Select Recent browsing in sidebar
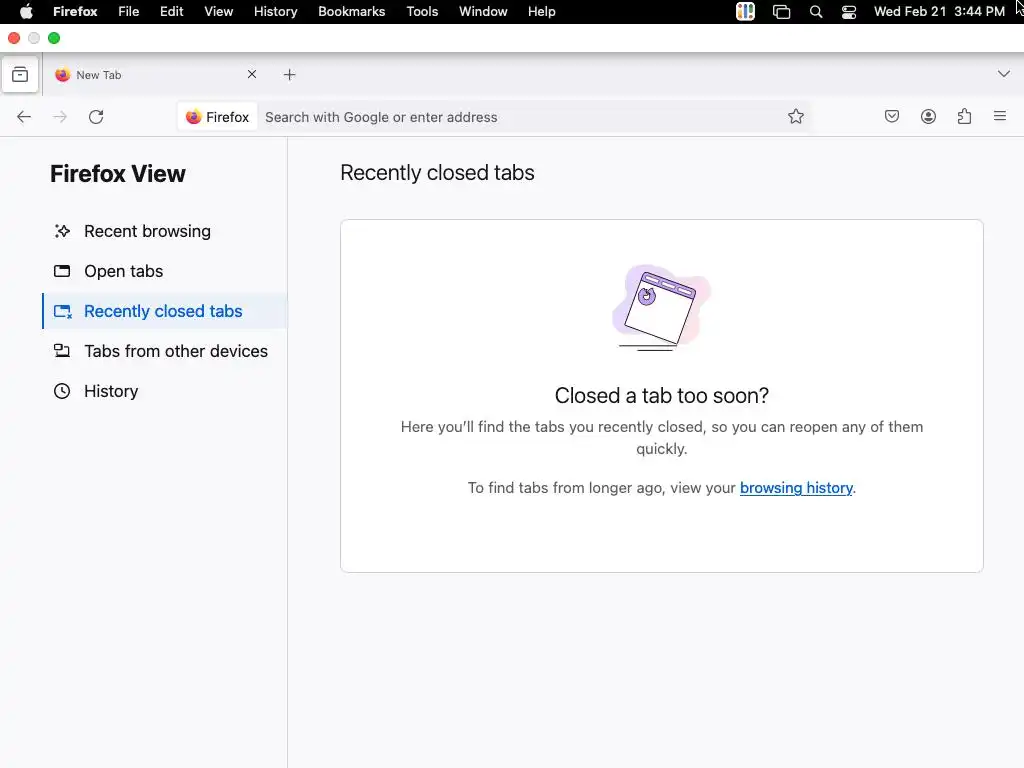This screenshot has height=768, width=1024. click(165, 231)
